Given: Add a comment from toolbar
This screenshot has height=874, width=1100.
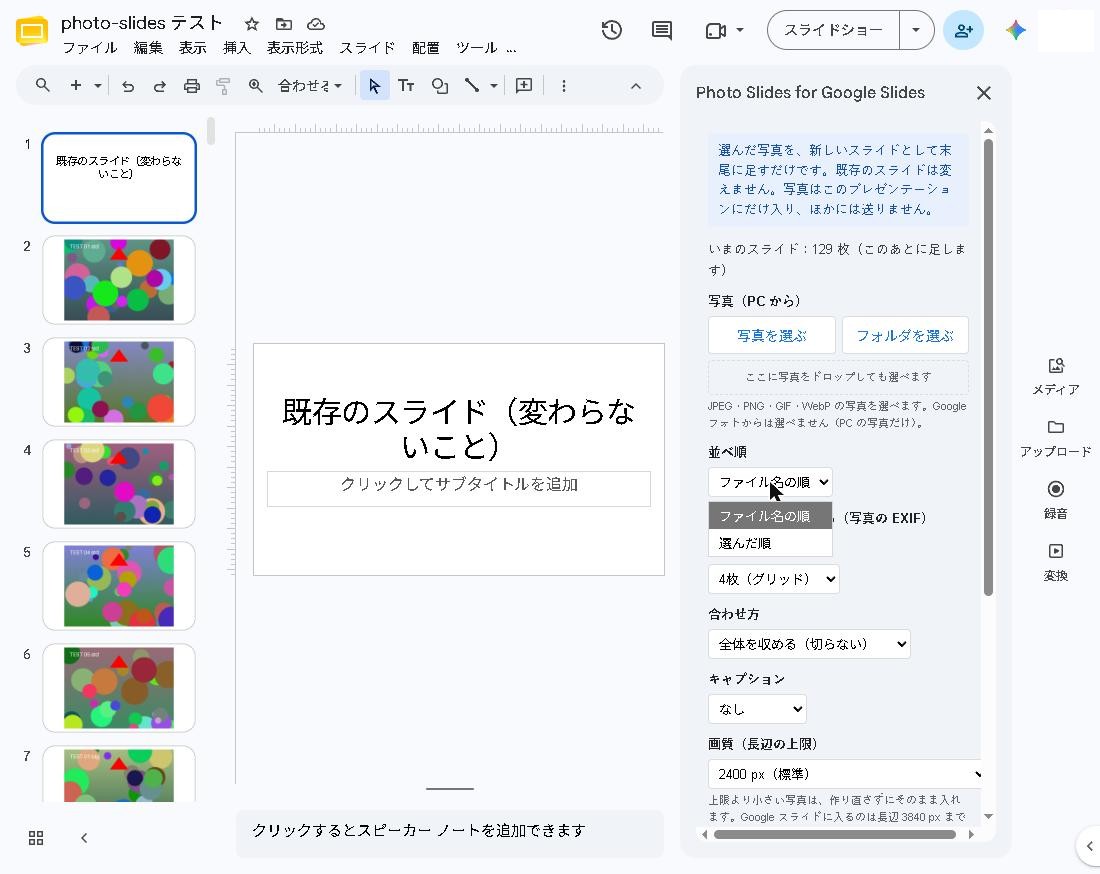Looking at the screenshot, I should (x=524, y=86).
